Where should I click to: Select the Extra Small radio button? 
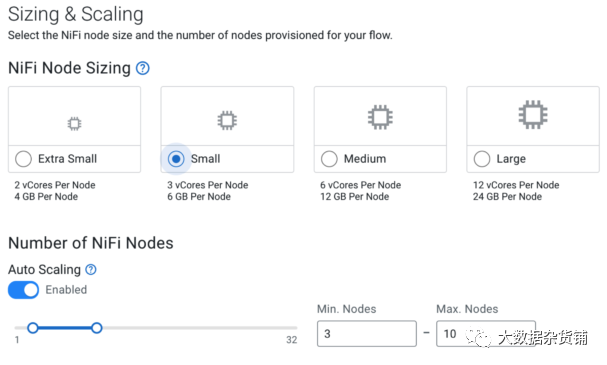click(x=23, y=159)
